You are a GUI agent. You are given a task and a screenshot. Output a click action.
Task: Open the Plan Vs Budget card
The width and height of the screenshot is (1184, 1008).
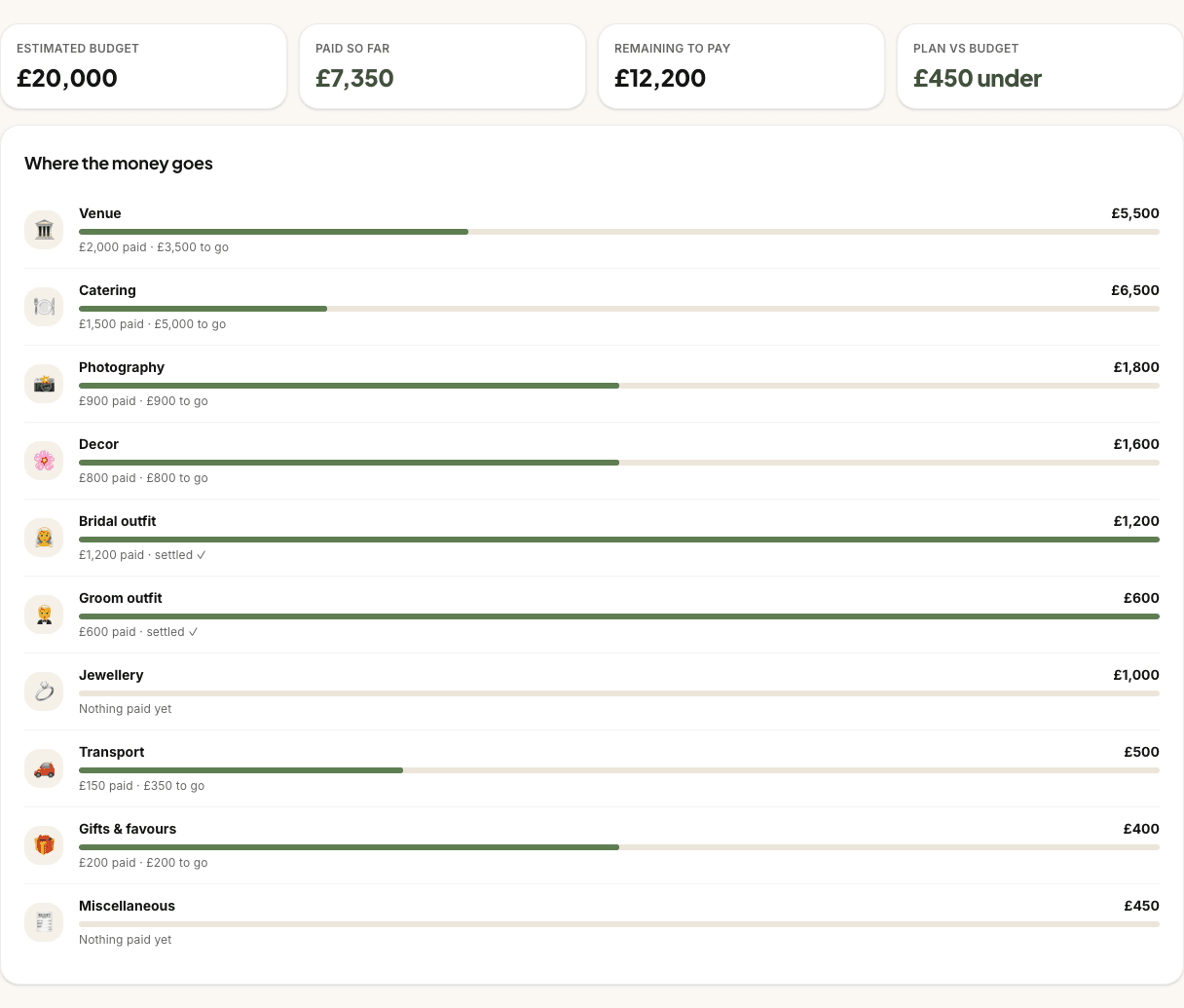(1040, 66)
